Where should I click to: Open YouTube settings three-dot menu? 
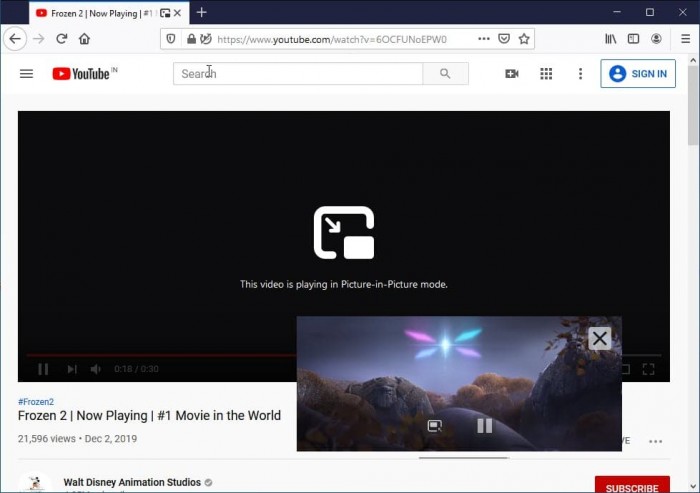pos(580,74)
